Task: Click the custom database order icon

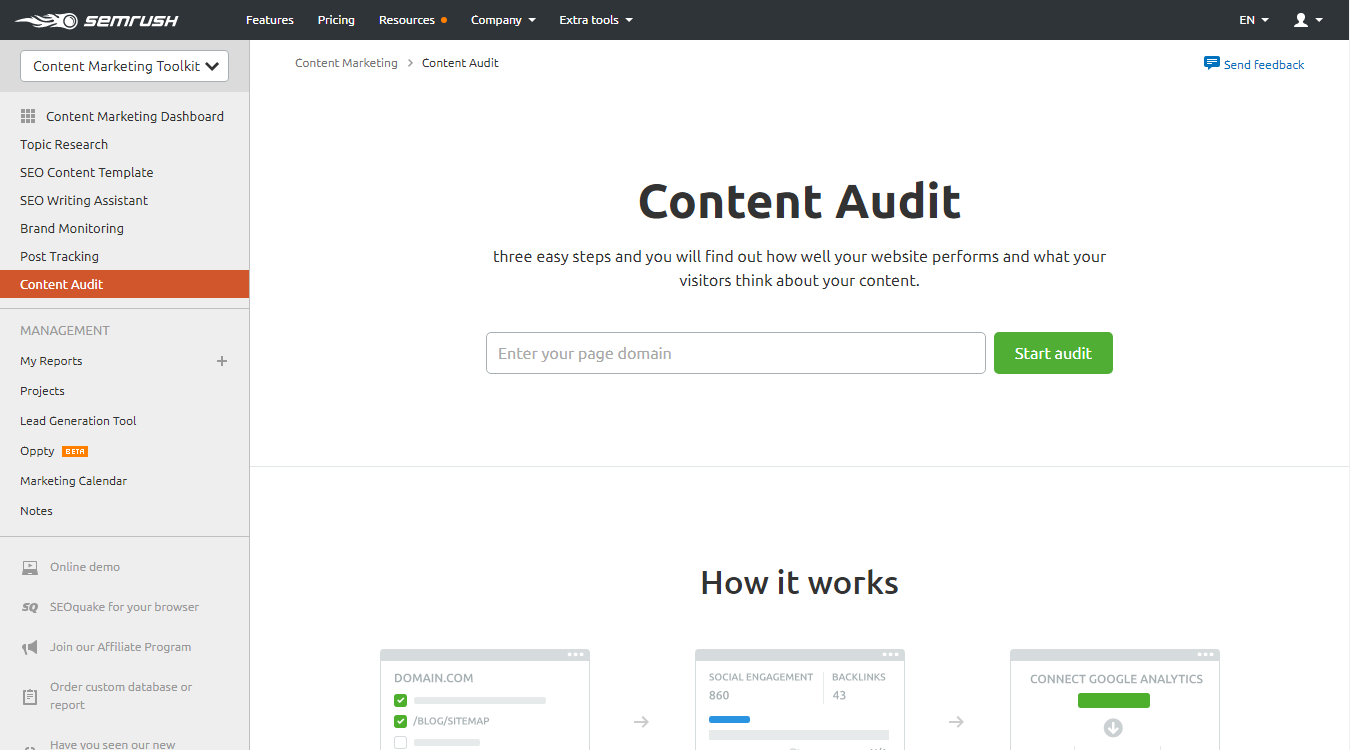Action: (x=29, y=695)
